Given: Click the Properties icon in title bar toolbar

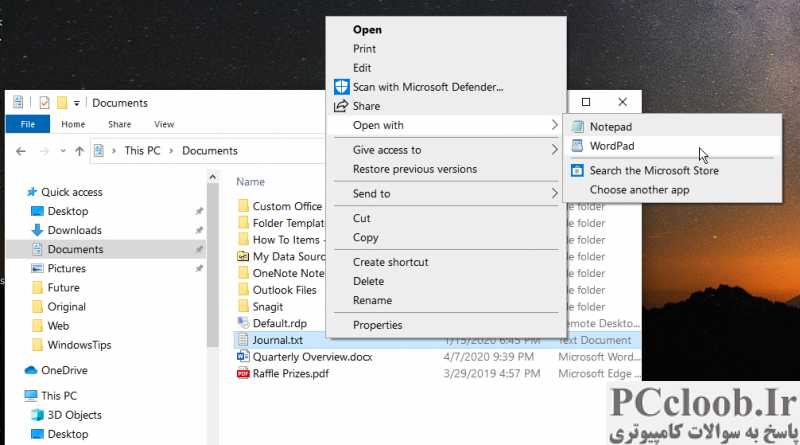Looking at the screenshot, I should (x=44, y=103).
